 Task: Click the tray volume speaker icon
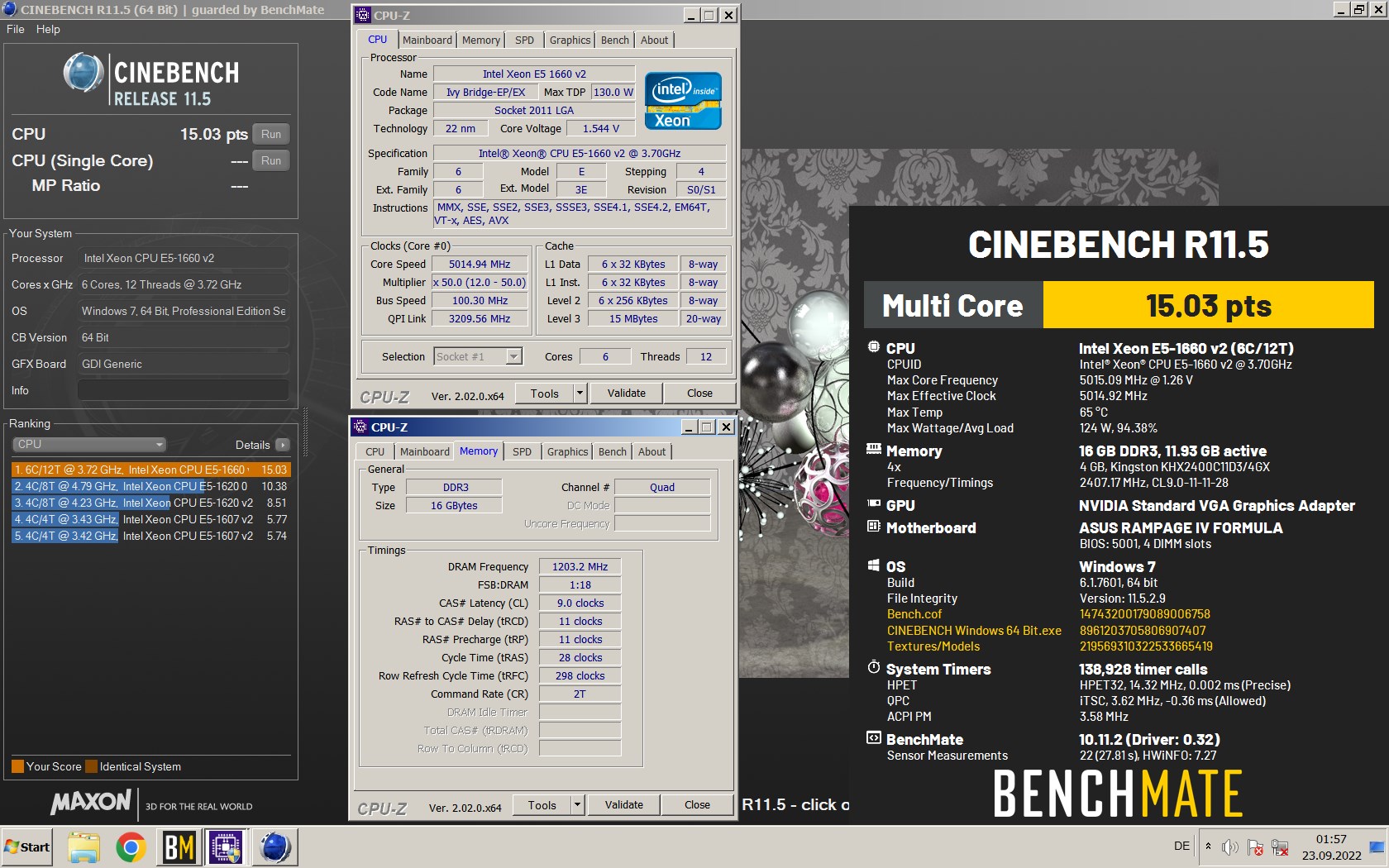1229,847
